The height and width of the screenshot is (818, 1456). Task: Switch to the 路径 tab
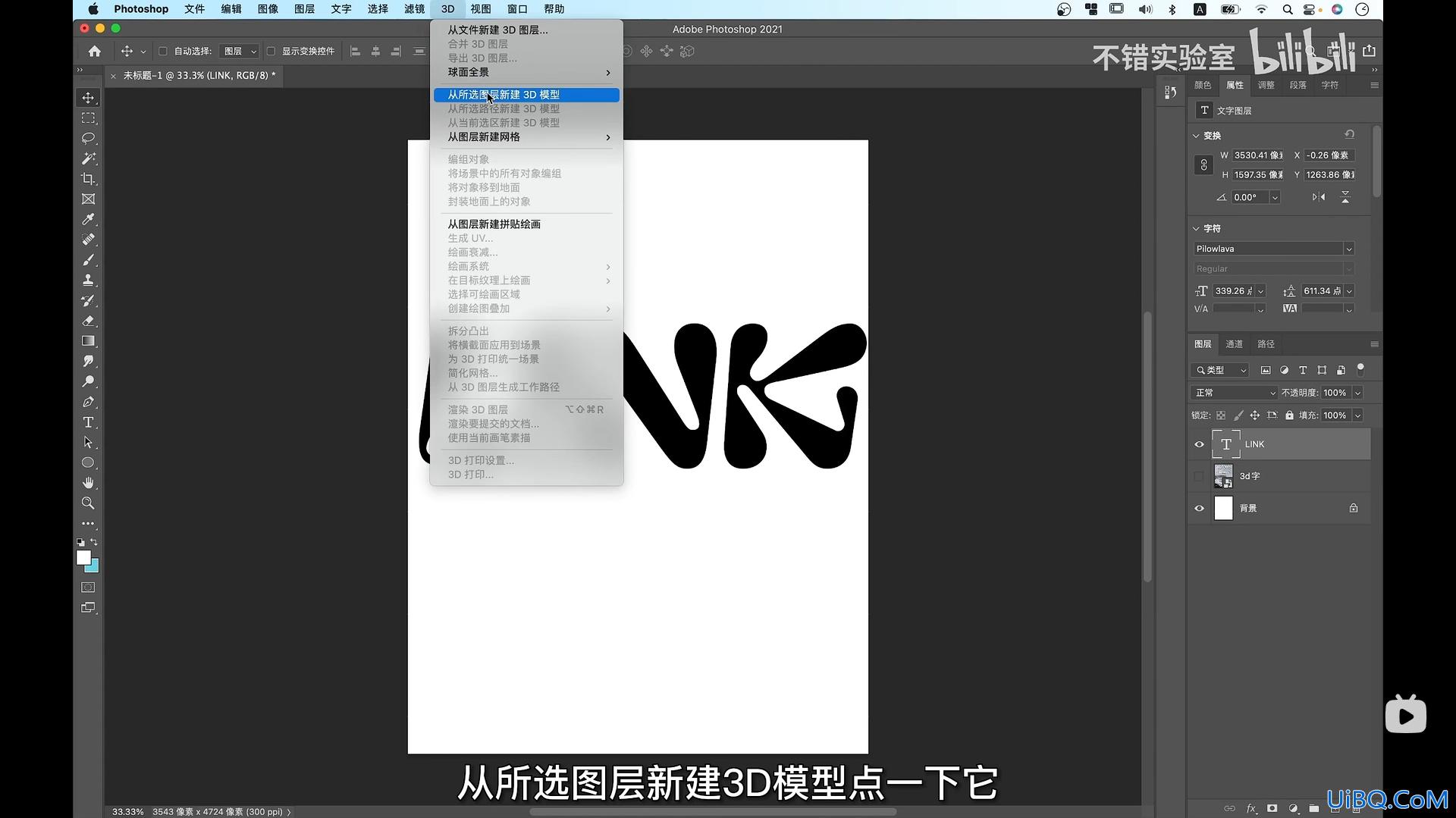(1266, 344)
